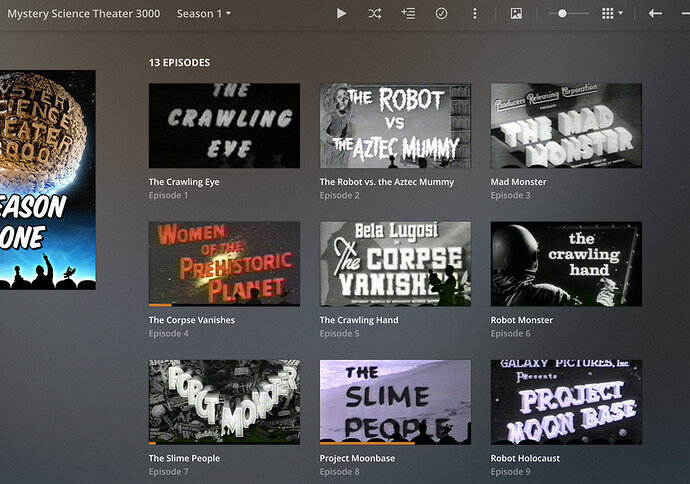690x484 pixels.
Task: Open the grid view mode dropdown
Action: (x=612, y=14)
